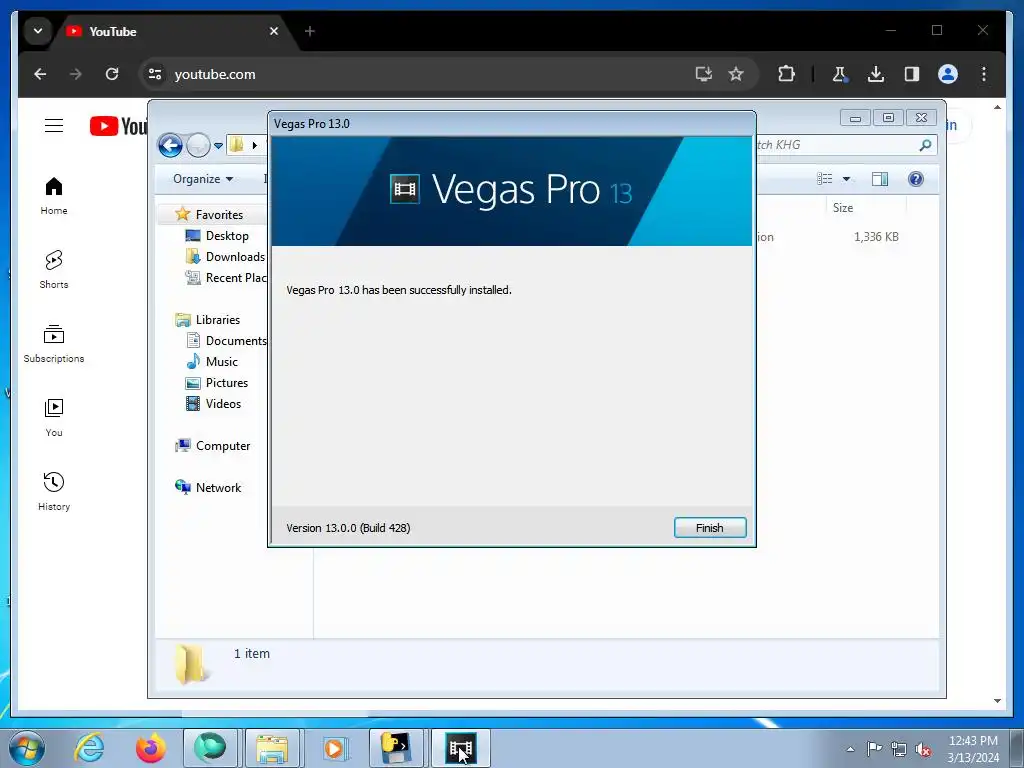Bookmark this page with star icon
Viewport: 1024px width, 768px height.
coord(736,74)
